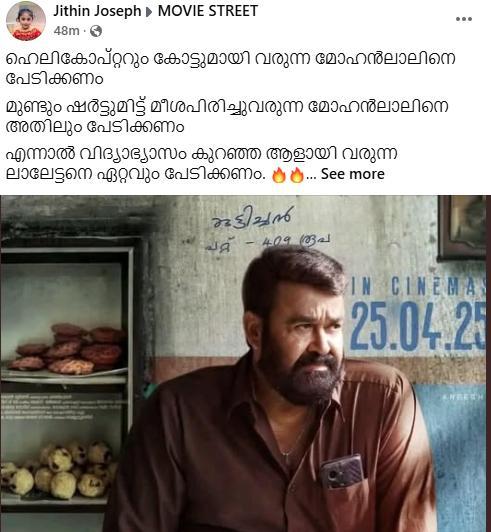Open the three-dots post options menu

click(464, 19)
